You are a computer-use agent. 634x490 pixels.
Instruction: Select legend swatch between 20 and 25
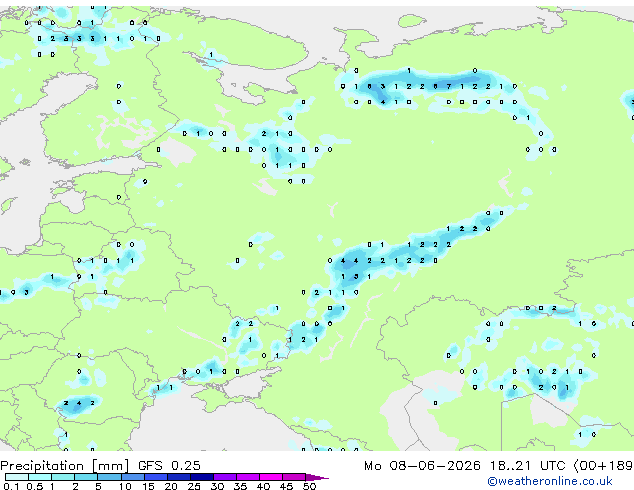coord(179,477)
